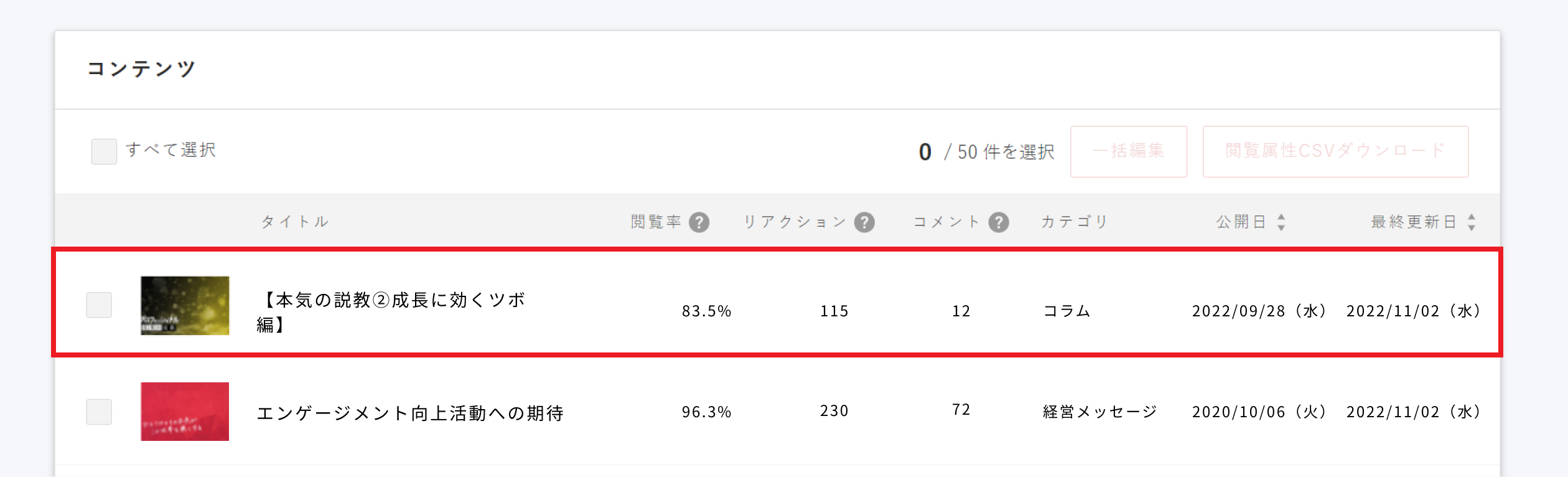Click the 一括編集 button
This screenshot has height=477, width=1568.
[1128, 151]
